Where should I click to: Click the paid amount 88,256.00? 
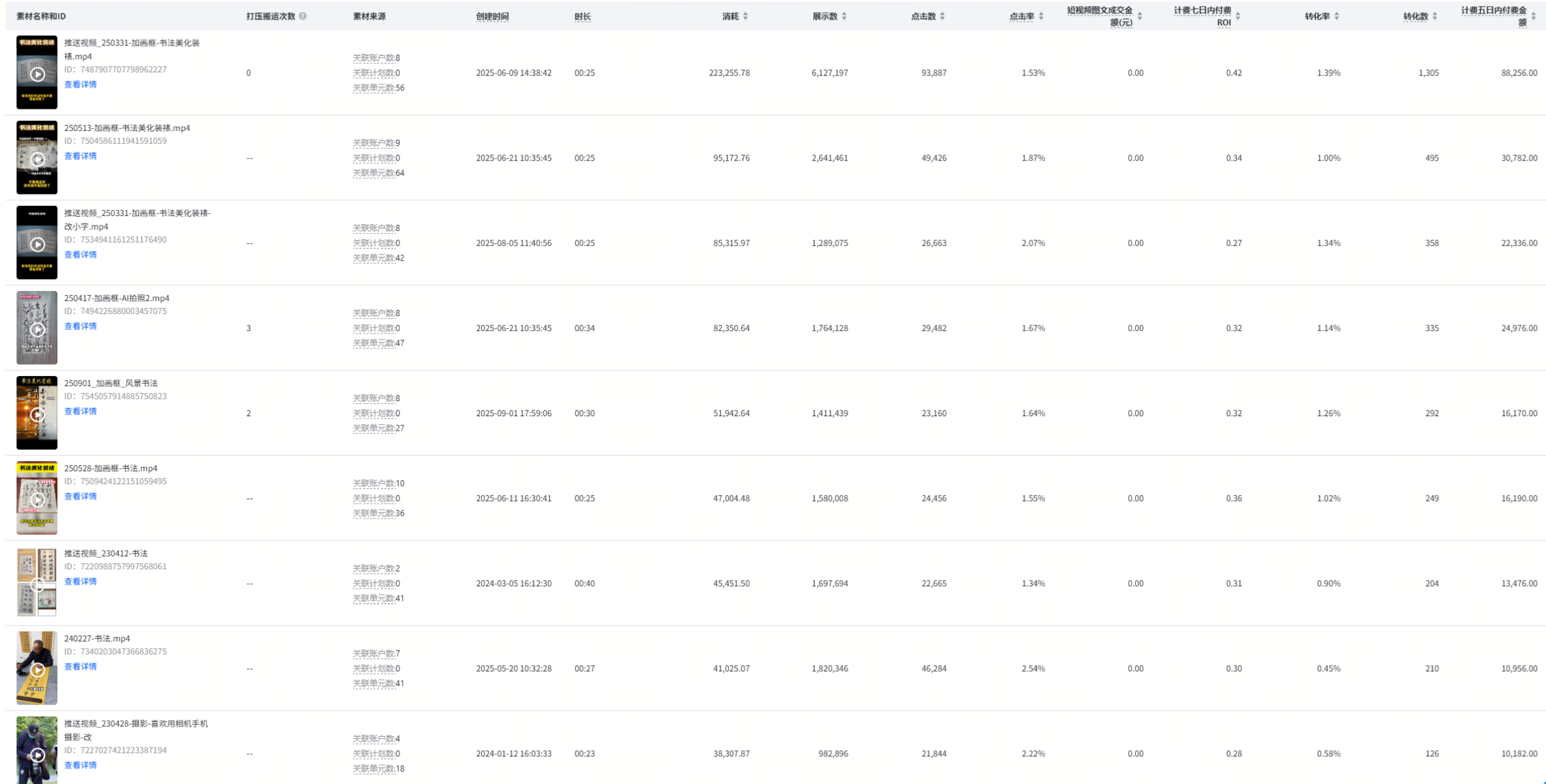click(x=1519, y=73)
